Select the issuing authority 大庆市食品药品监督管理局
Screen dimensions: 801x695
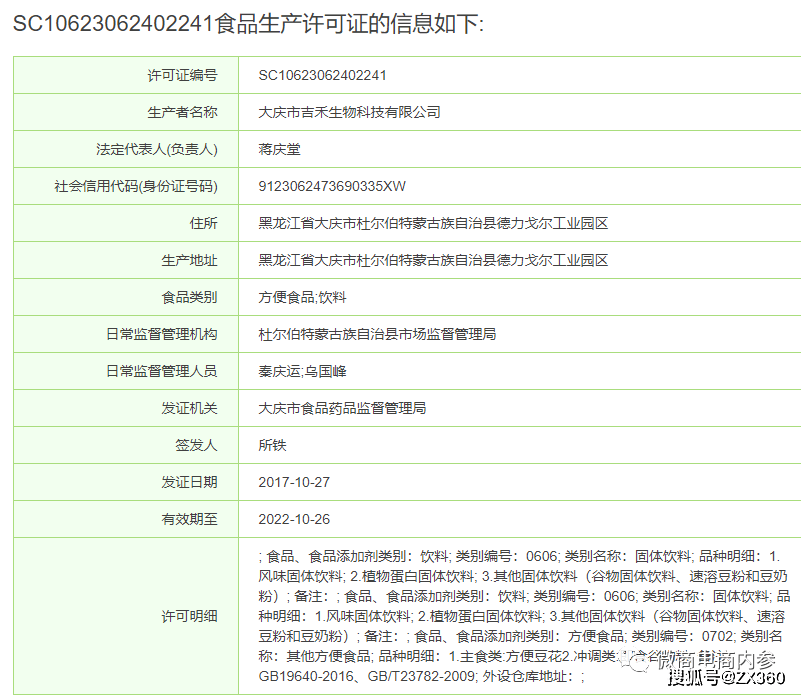click(342, 408)
